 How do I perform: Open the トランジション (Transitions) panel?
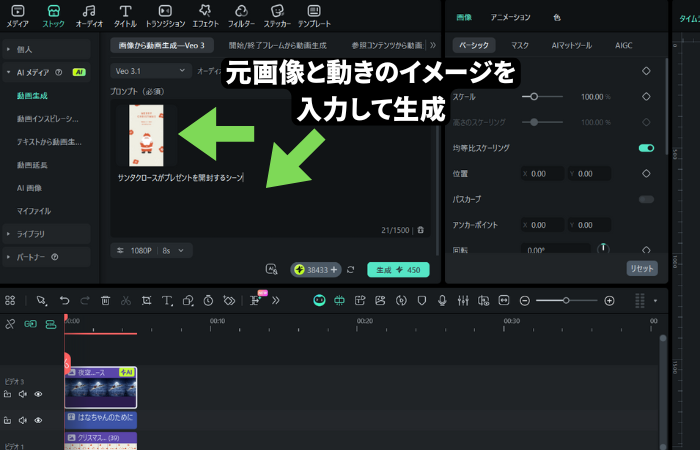point(165,16)
